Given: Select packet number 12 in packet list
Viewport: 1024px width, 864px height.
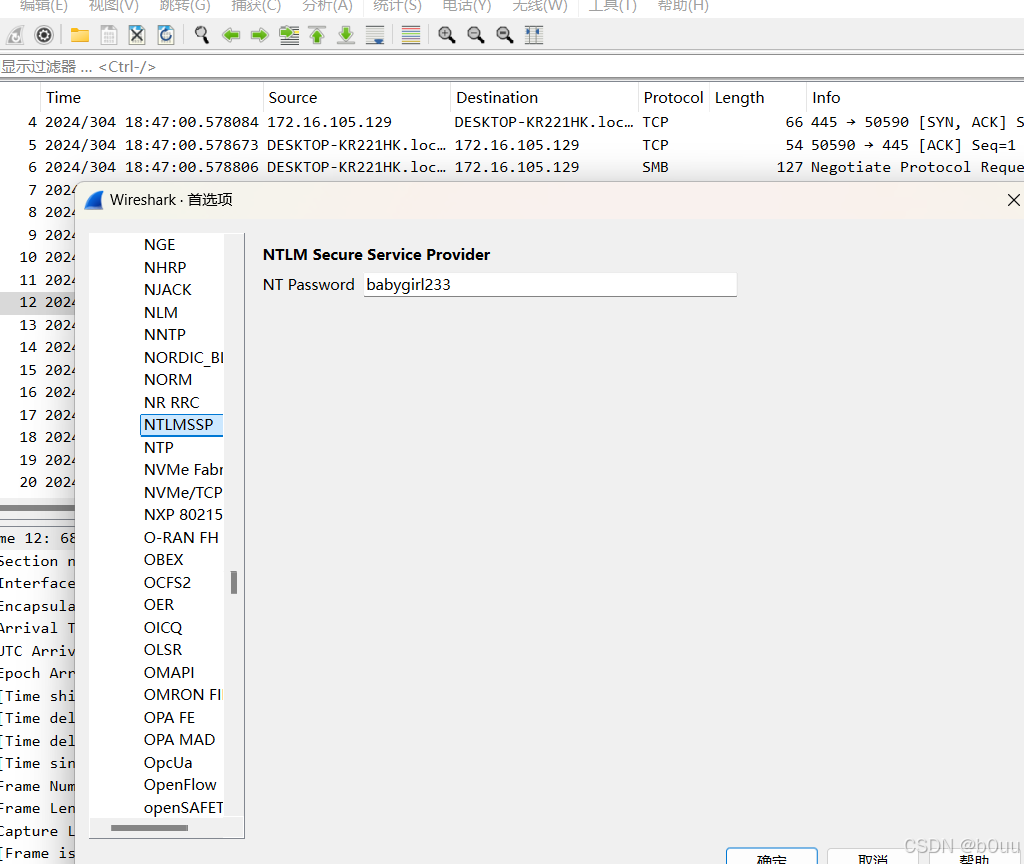Looking at the screenshot, I should coord(37,302).
